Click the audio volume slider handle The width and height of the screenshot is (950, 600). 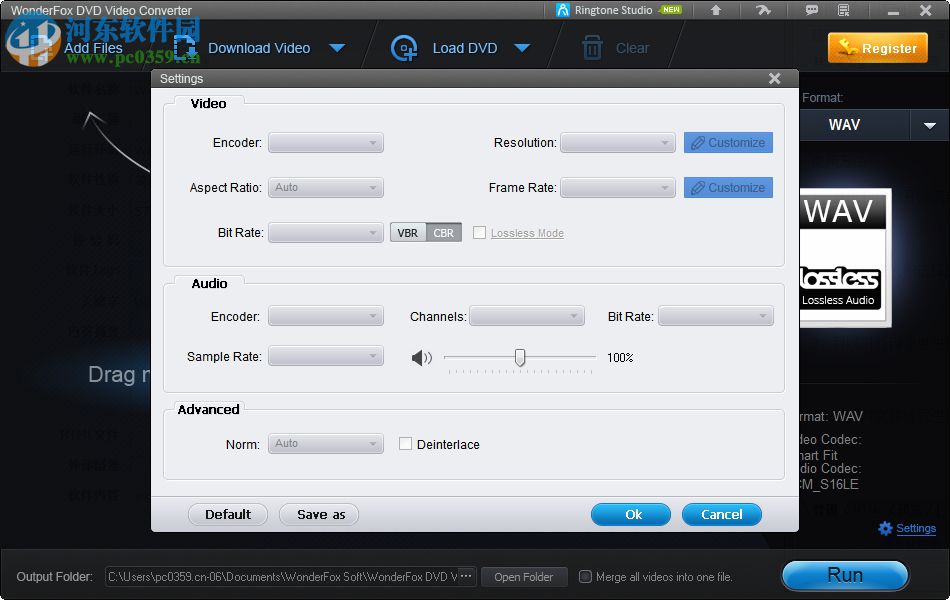click(x=519, y=357)
